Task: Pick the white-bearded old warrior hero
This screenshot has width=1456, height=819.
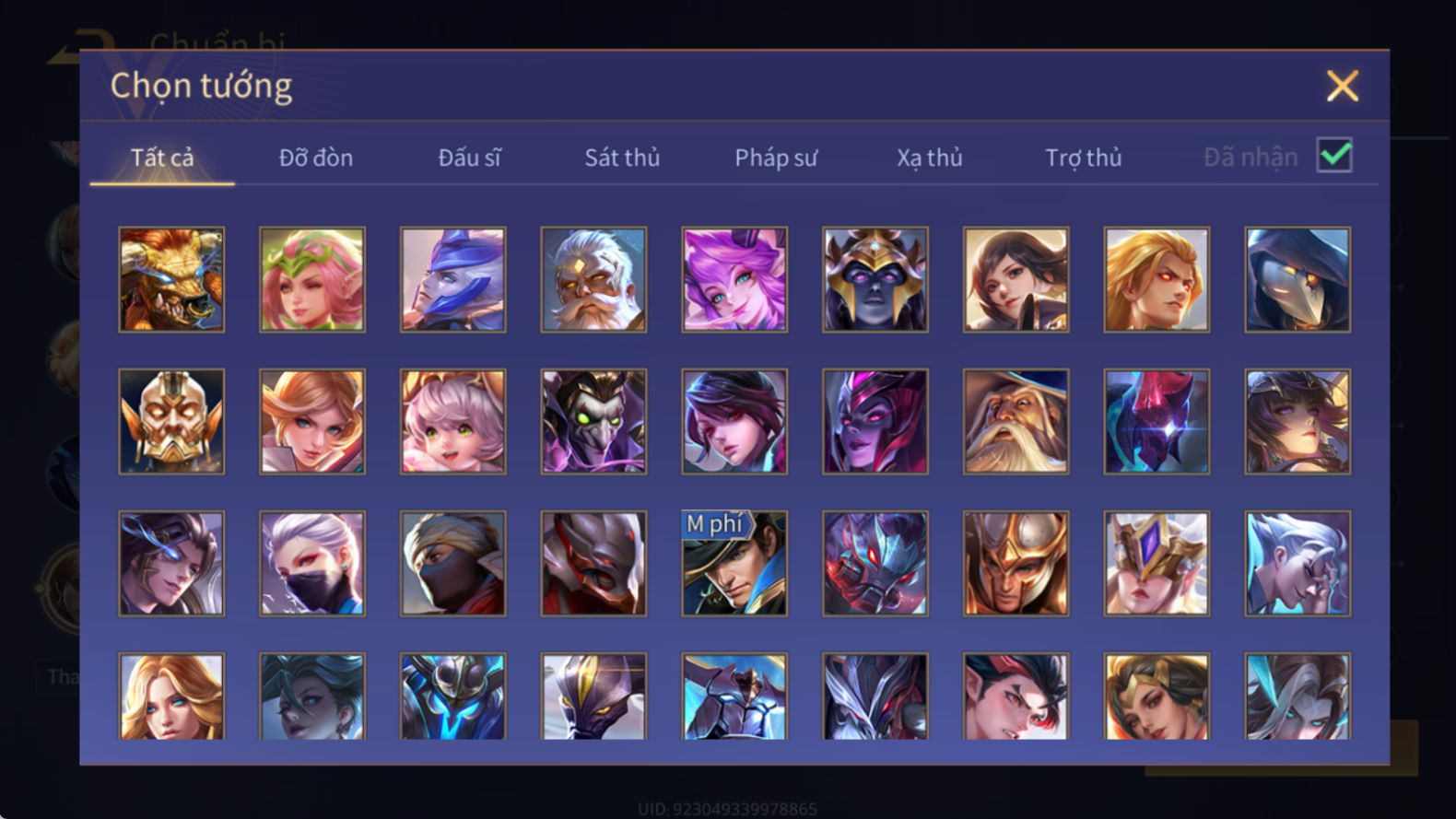Action: (593, 280)
